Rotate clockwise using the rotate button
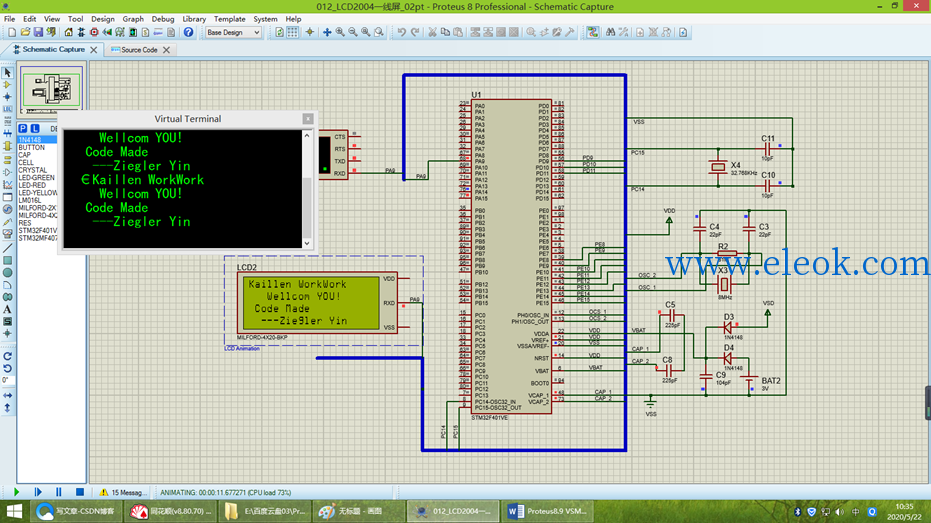The image size is (931, 523). pos(7,356)
